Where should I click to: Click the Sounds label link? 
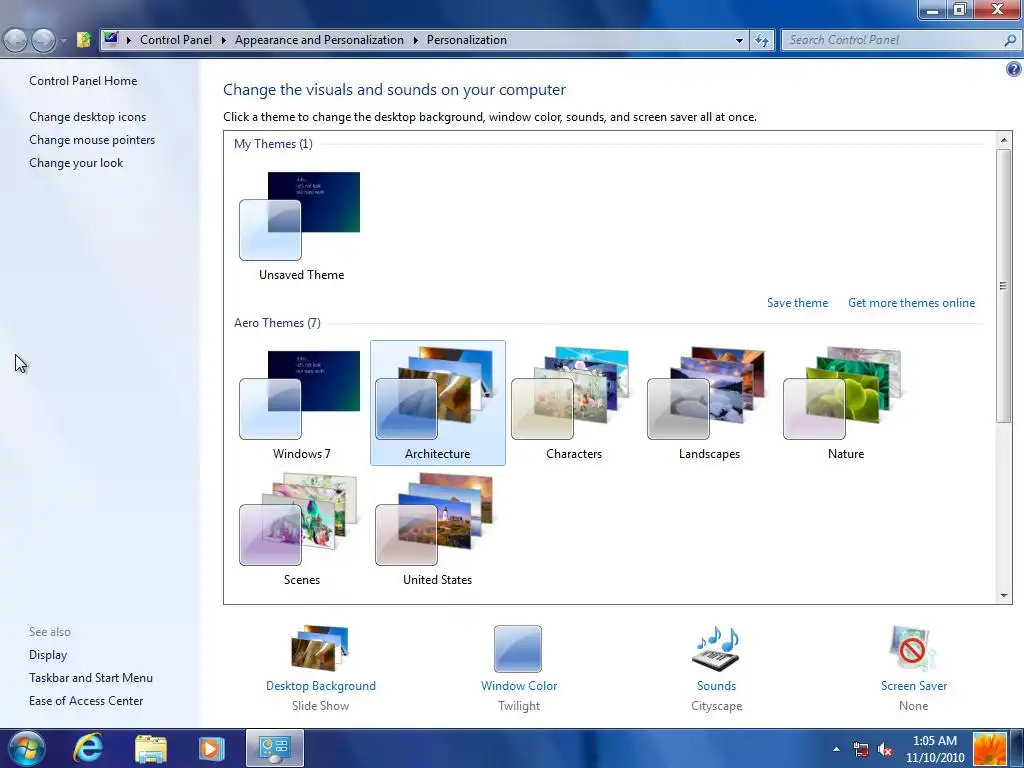[x=716, y=686]
